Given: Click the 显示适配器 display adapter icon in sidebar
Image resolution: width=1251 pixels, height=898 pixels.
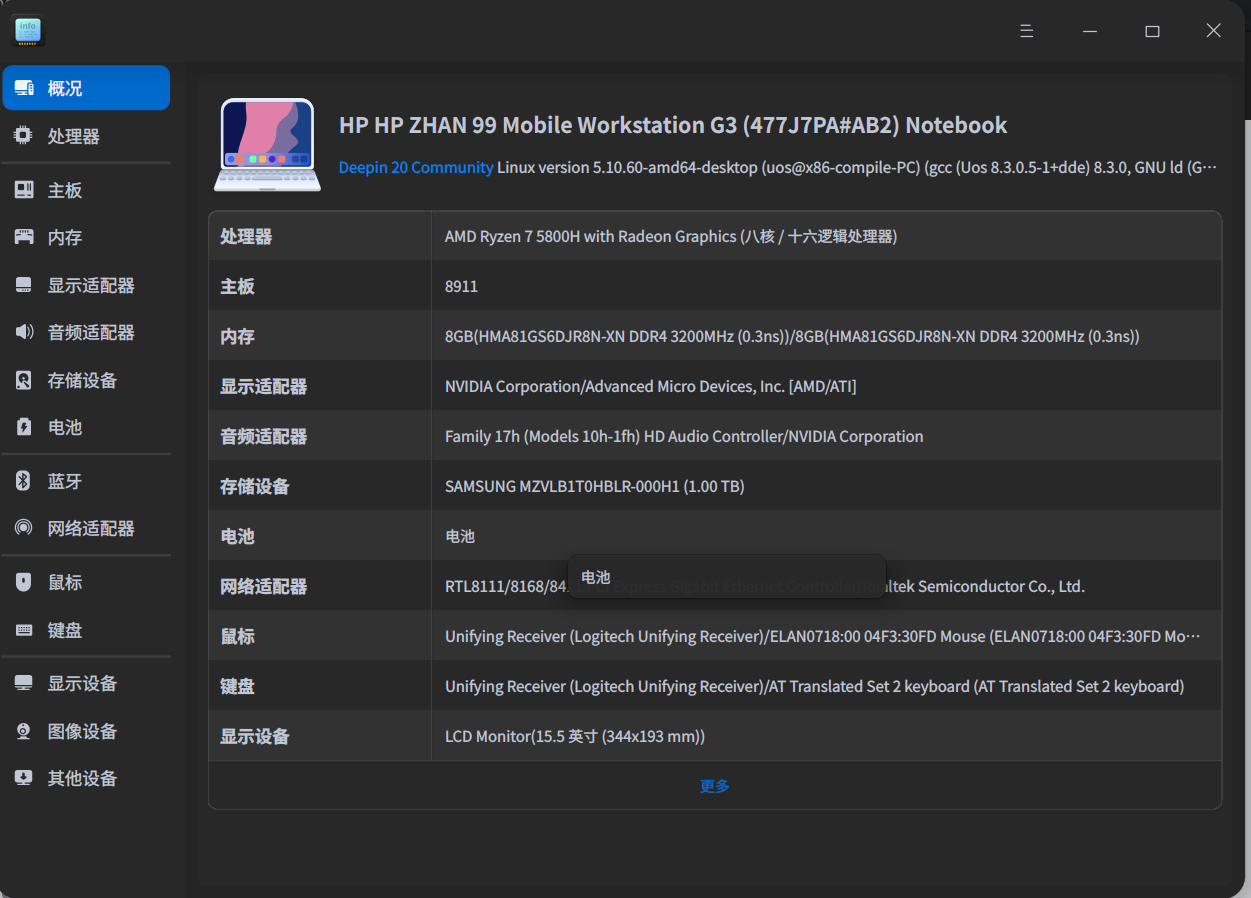Looking at the screenshot, I should pos(24,285).
